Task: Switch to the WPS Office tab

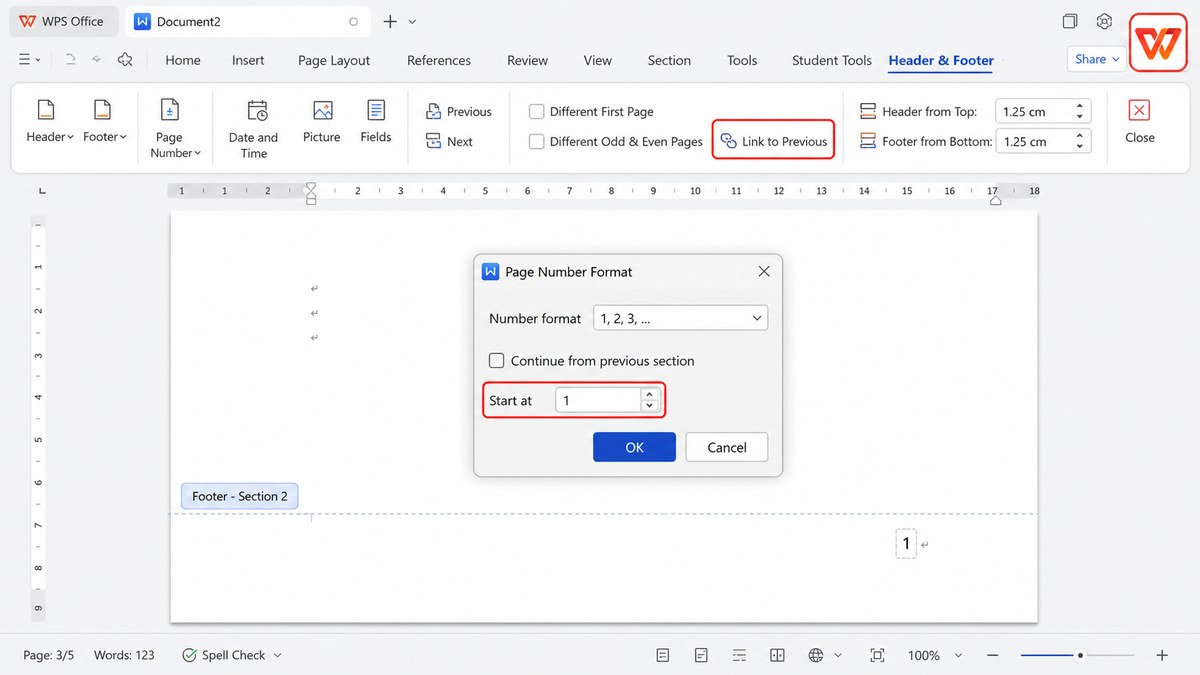Action: pos(62,21)
